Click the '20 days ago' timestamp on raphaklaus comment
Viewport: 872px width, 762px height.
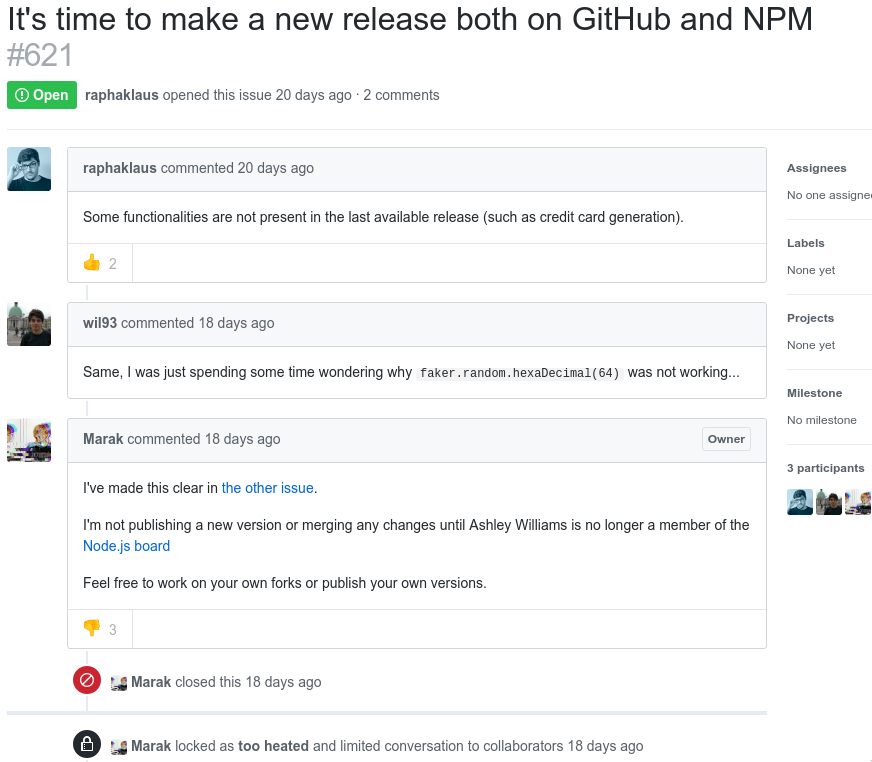point(276,168)
